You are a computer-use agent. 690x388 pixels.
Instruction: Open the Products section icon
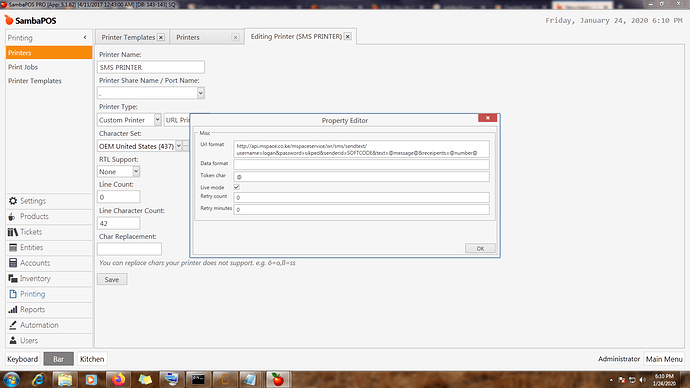12,216
